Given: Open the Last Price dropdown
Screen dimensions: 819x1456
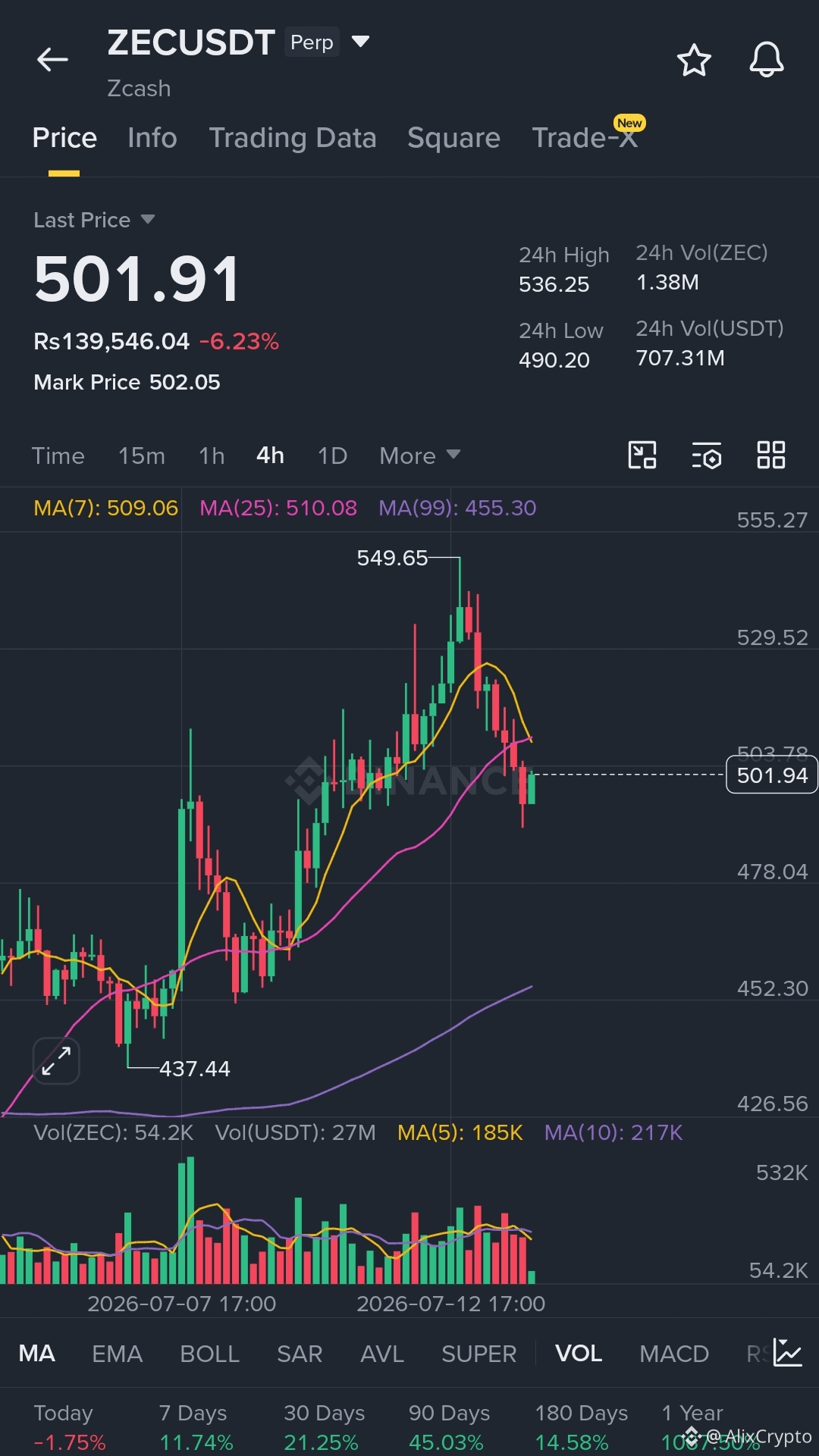Looking at the screenshot, I should 94,220.
